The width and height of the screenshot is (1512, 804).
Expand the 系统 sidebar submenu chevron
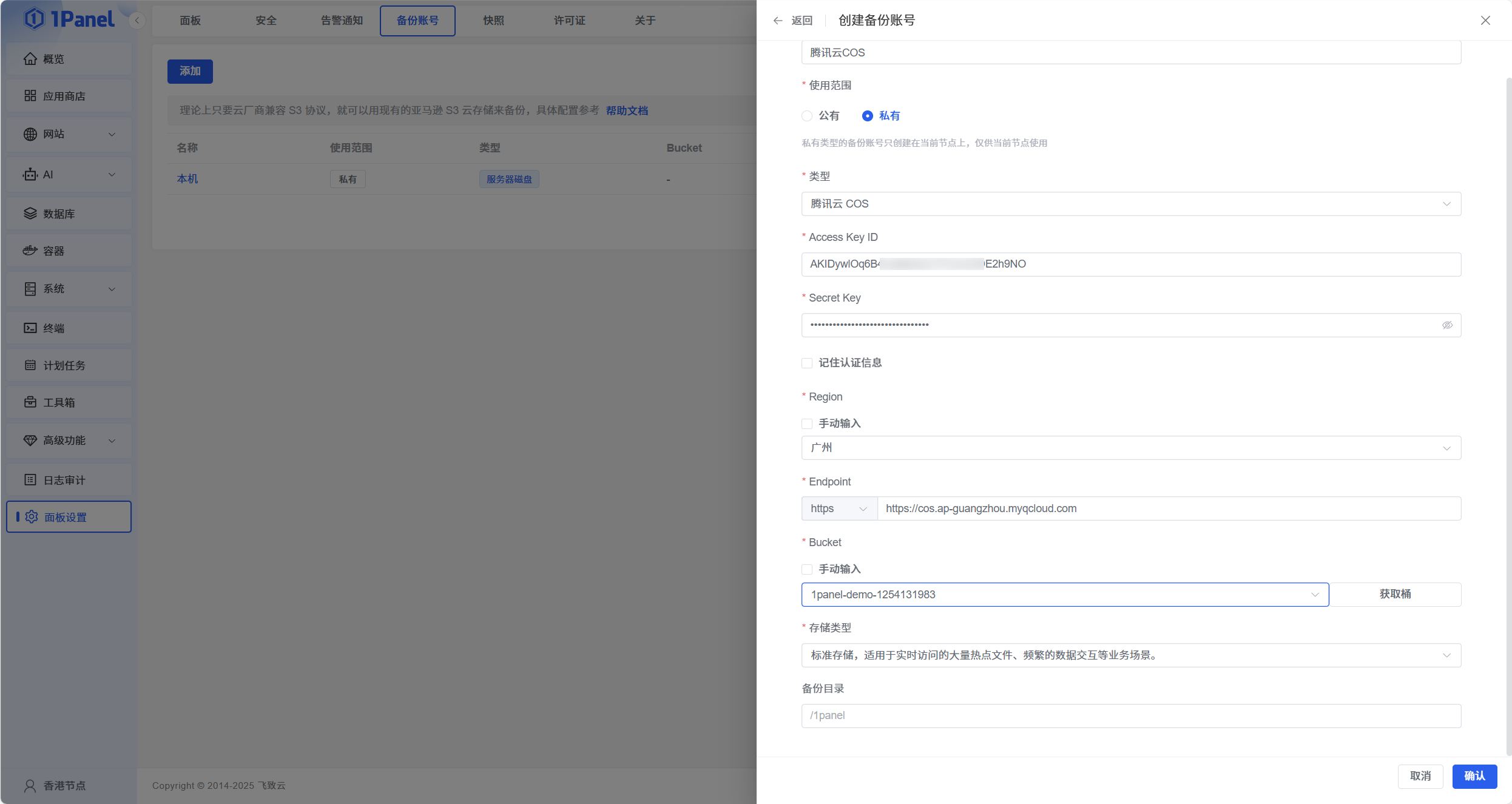112,289
